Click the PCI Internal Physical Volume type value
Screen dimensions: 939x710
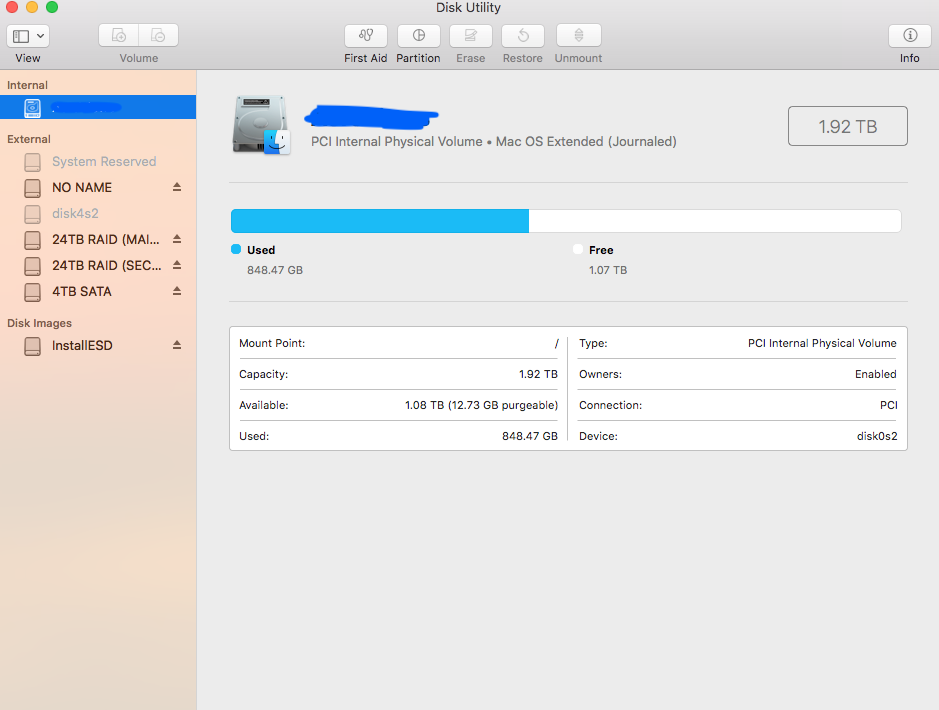[x=822, y=343]
